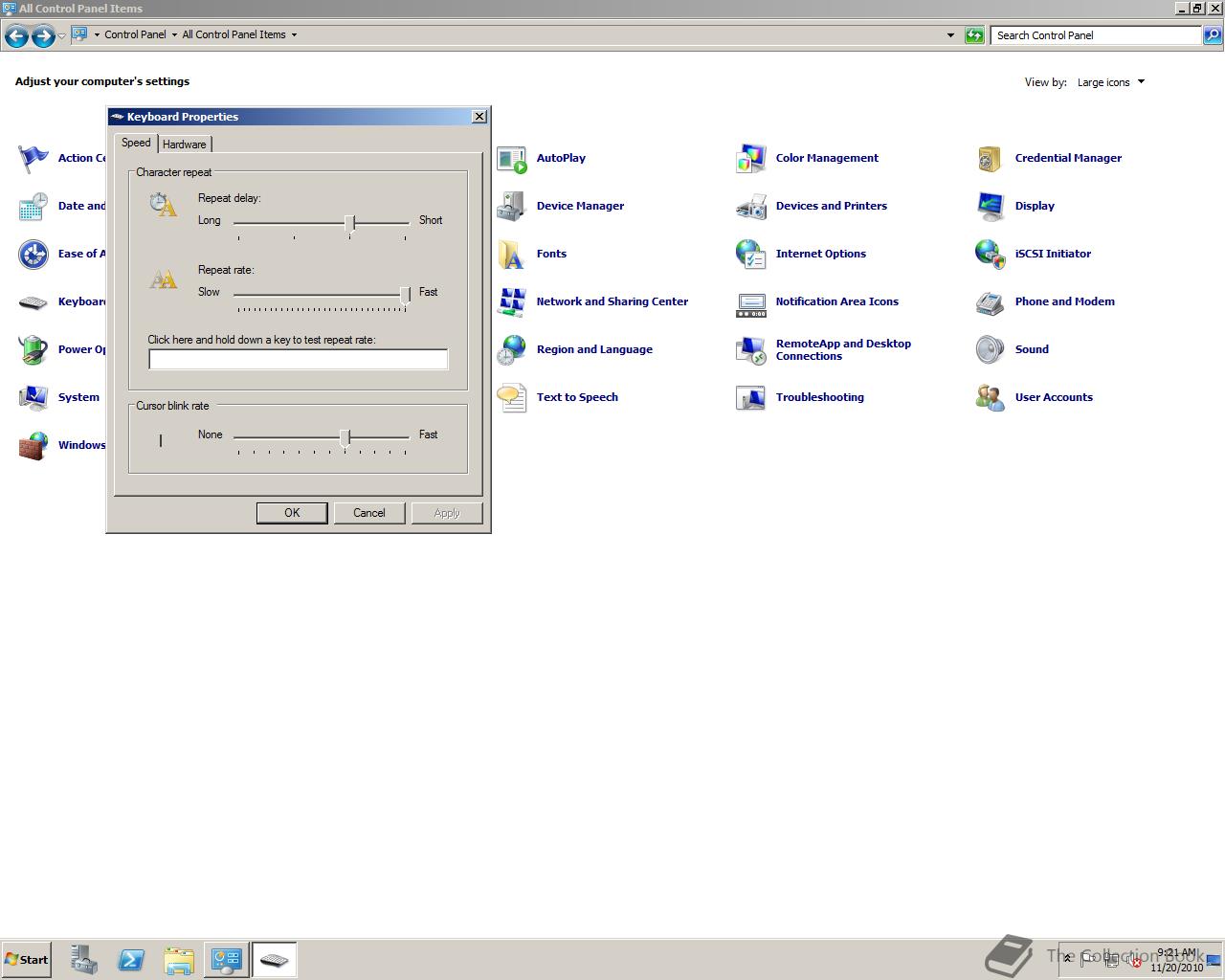Open the View by Large icons dropdown
This screenshot has height=980, width=1225.
[1111, 82]
